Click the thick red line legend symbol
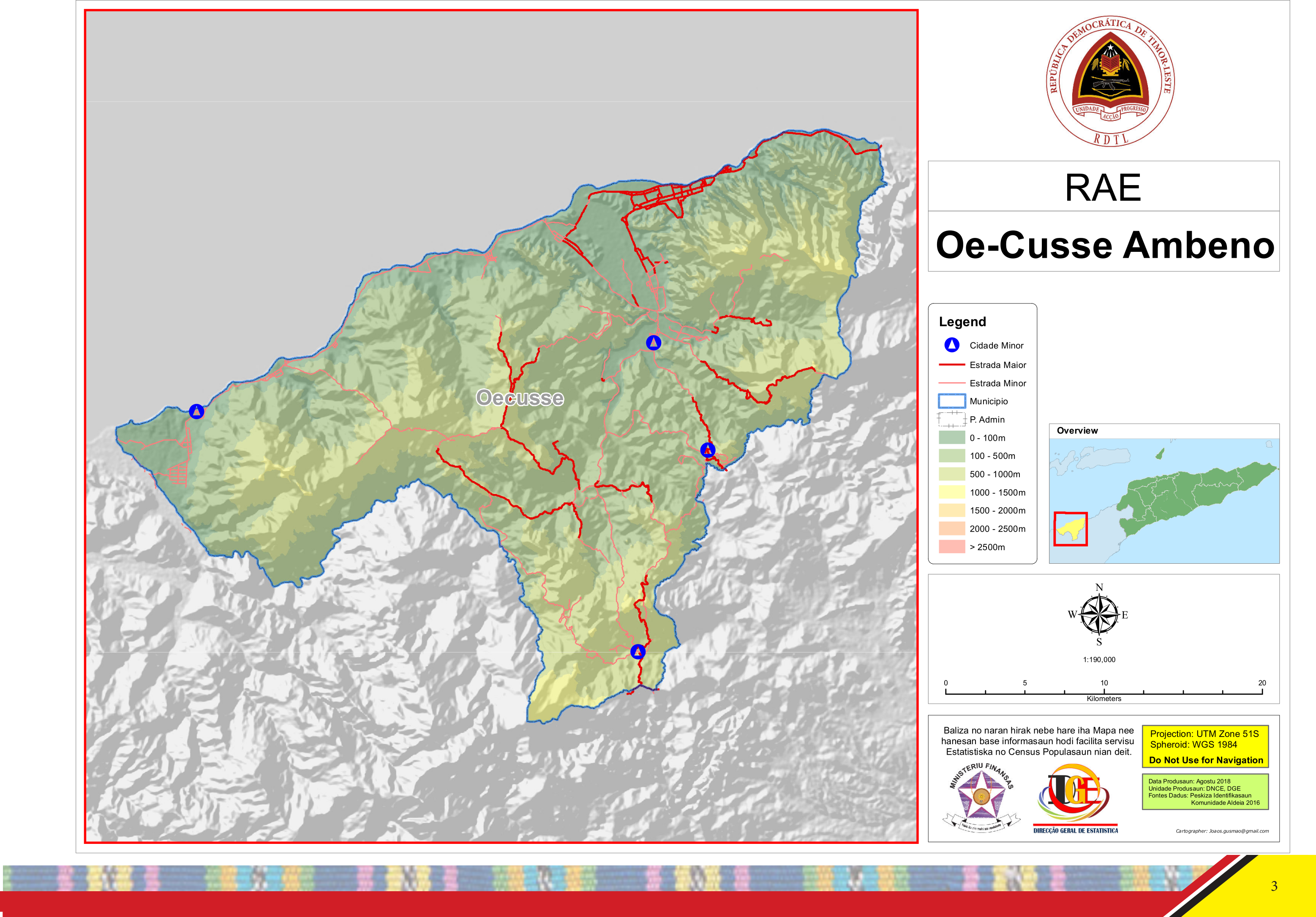Image resolution: width=1316 pixels, height=917 pixels. (x=951, y=364)
